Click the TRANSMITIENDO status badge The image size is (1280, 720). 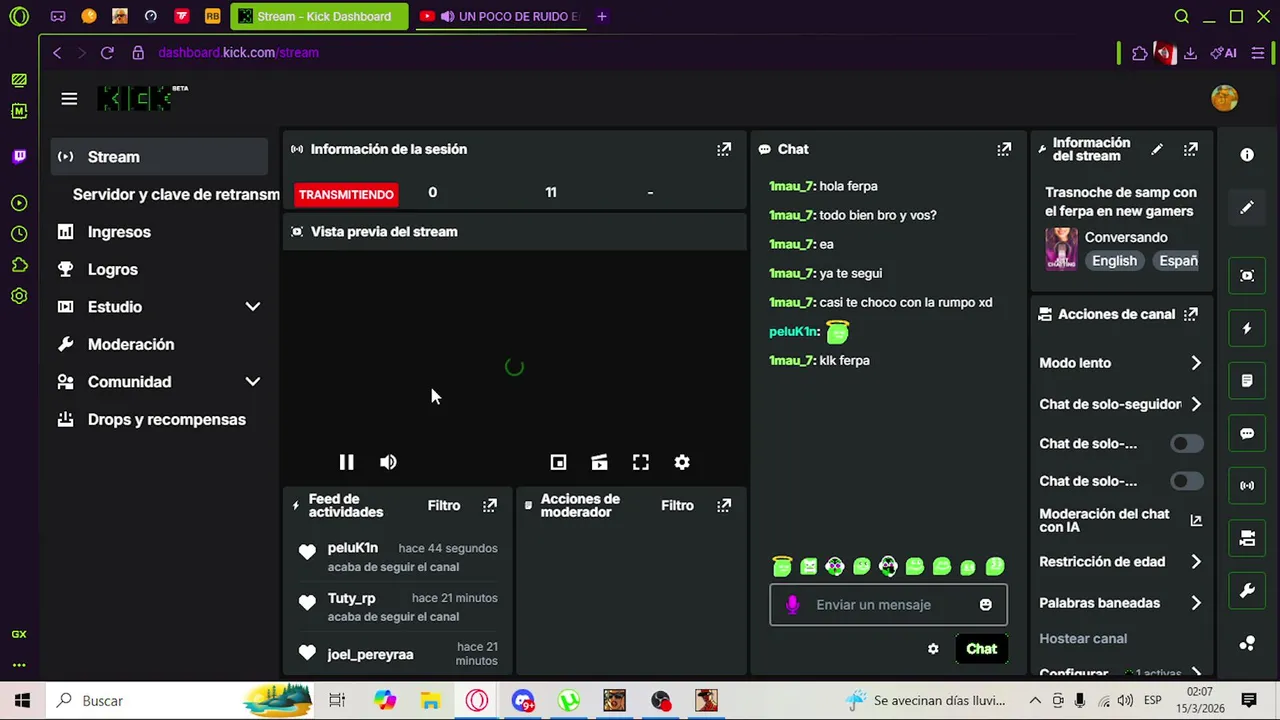click(x=345, y=194)
